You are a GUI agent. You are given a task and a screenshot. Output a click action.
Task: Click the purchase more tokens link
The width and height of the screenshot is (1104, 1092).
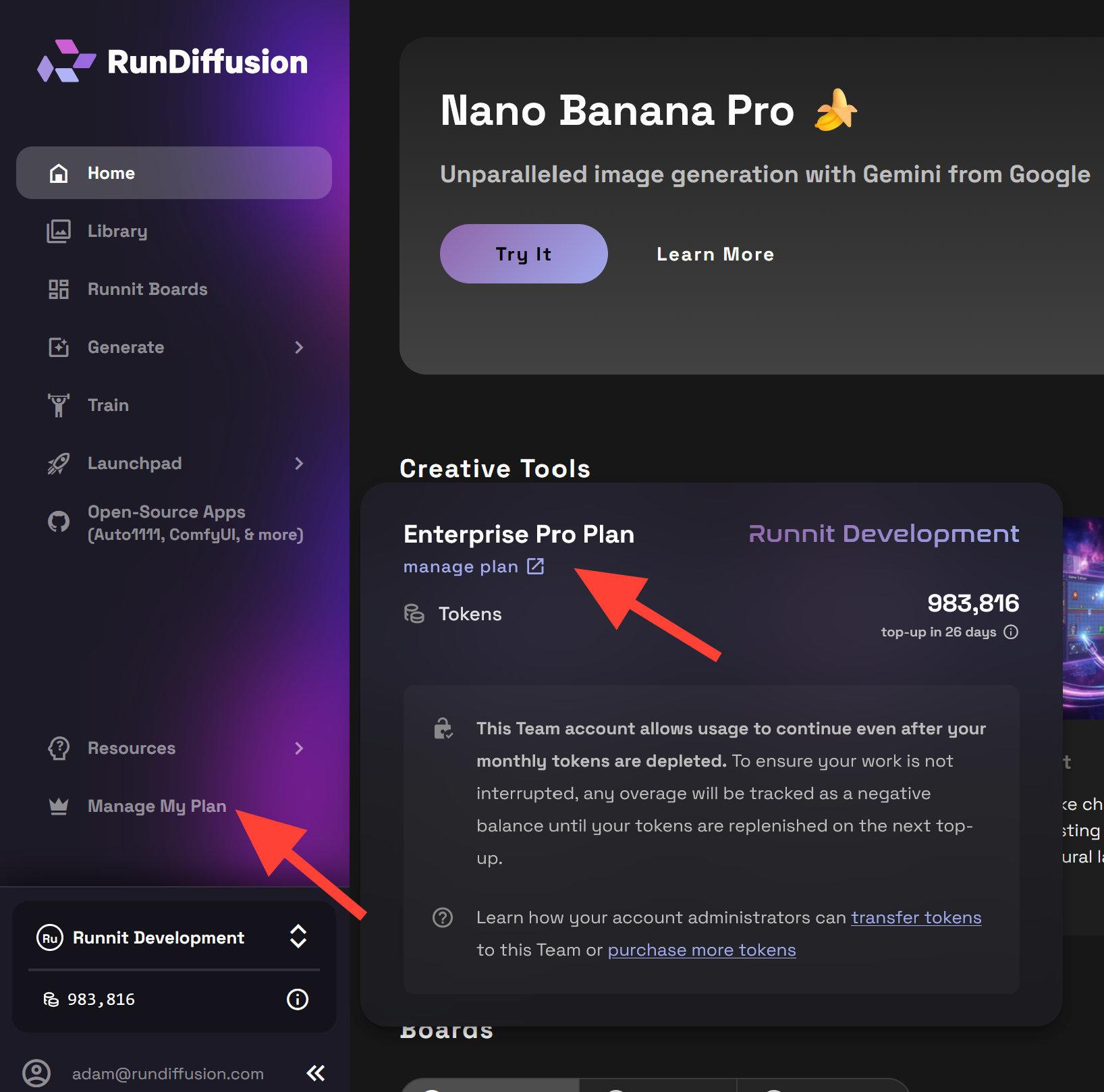click(702, 950)
